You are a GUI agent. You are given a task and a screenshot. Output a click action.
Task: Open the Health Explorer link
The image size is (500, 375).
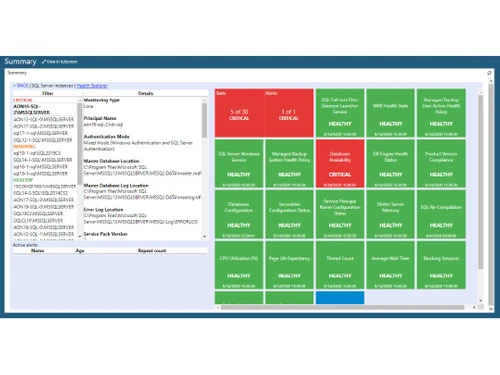tap(92, 86)
